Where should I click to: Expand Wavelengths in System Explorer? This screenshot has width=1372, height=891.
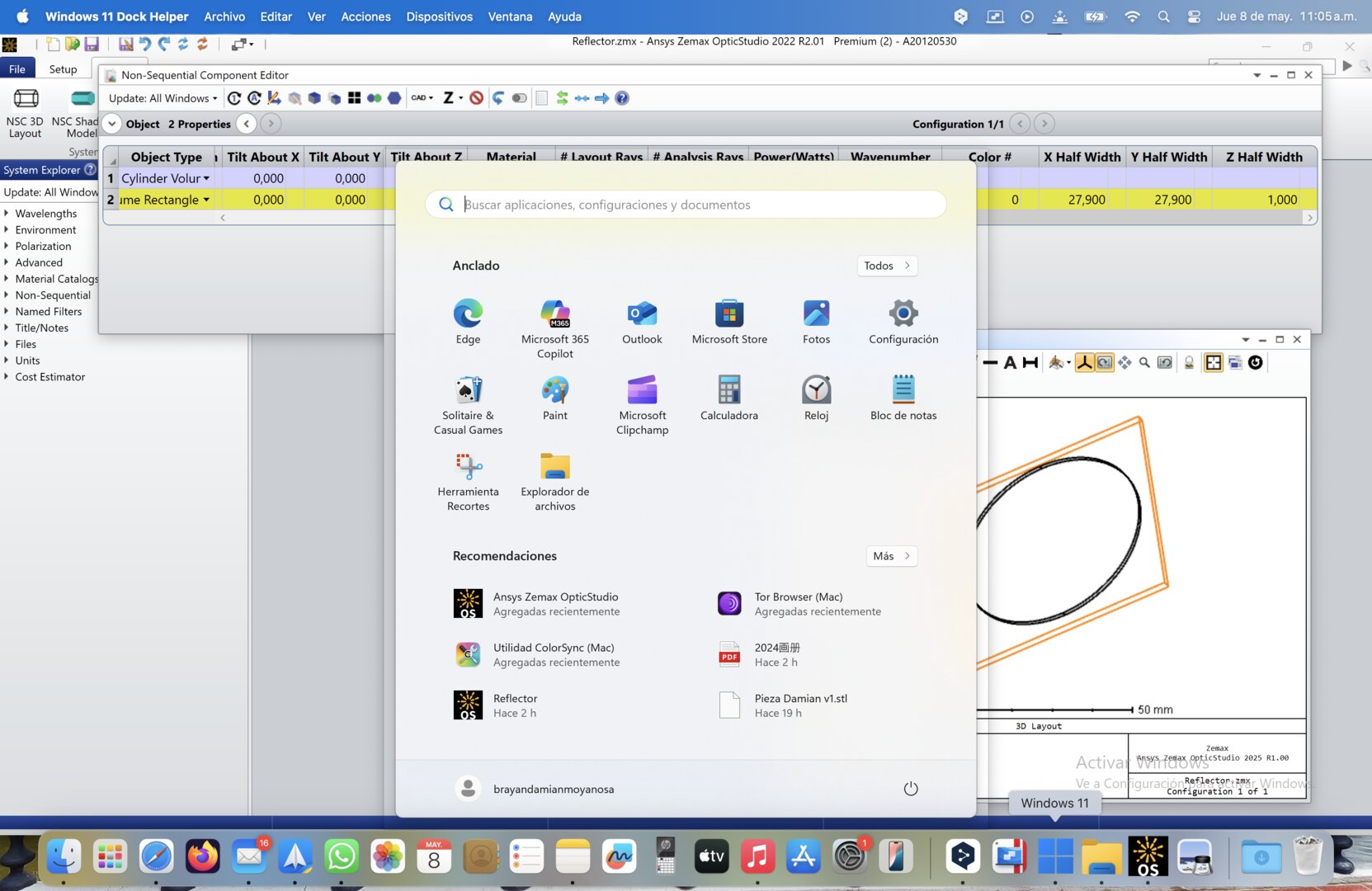click(x=7, y=213)
